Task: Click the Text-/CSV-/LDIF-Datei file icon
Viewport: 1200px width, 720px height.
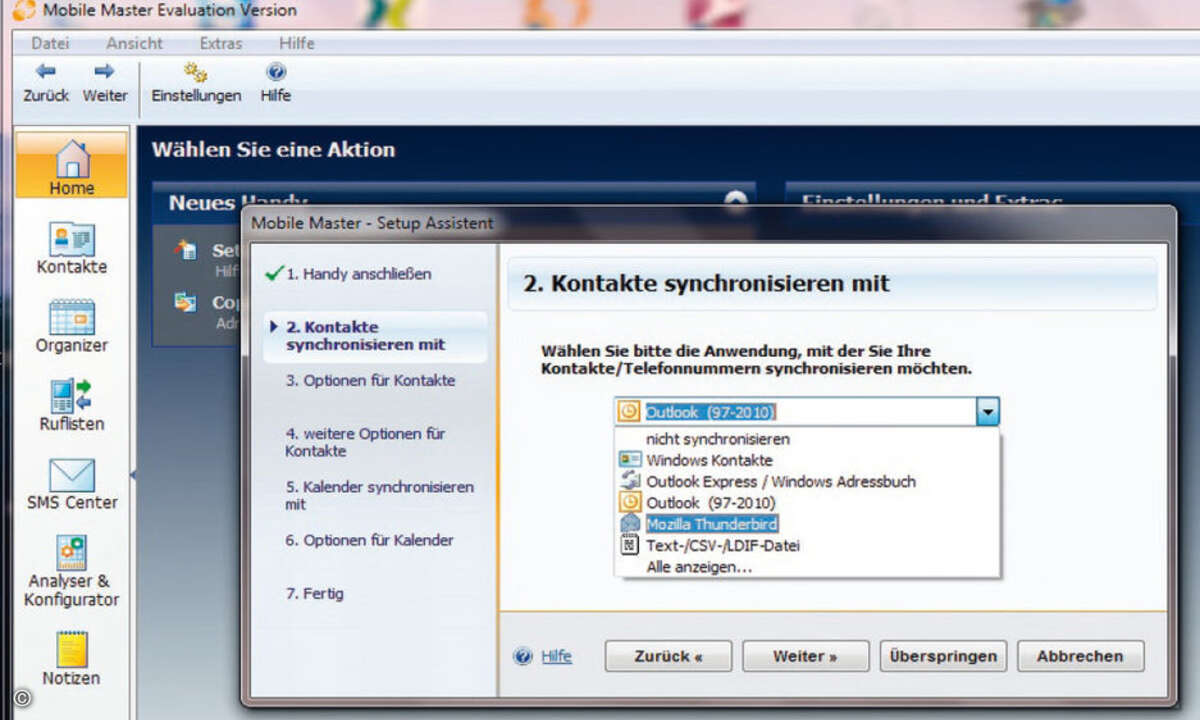Action: tap(630, 545)
